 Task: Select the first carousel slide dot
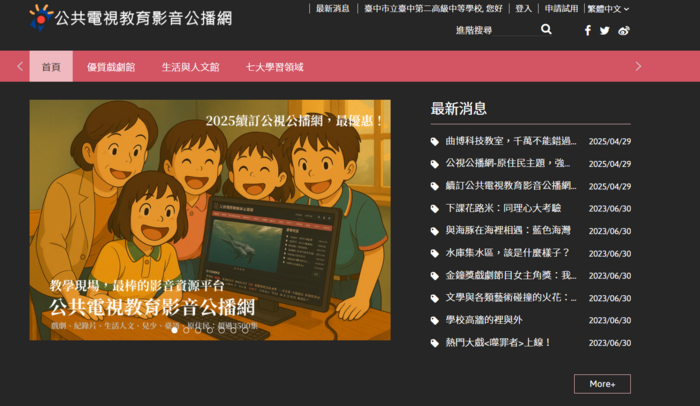(x=175, y=330)
